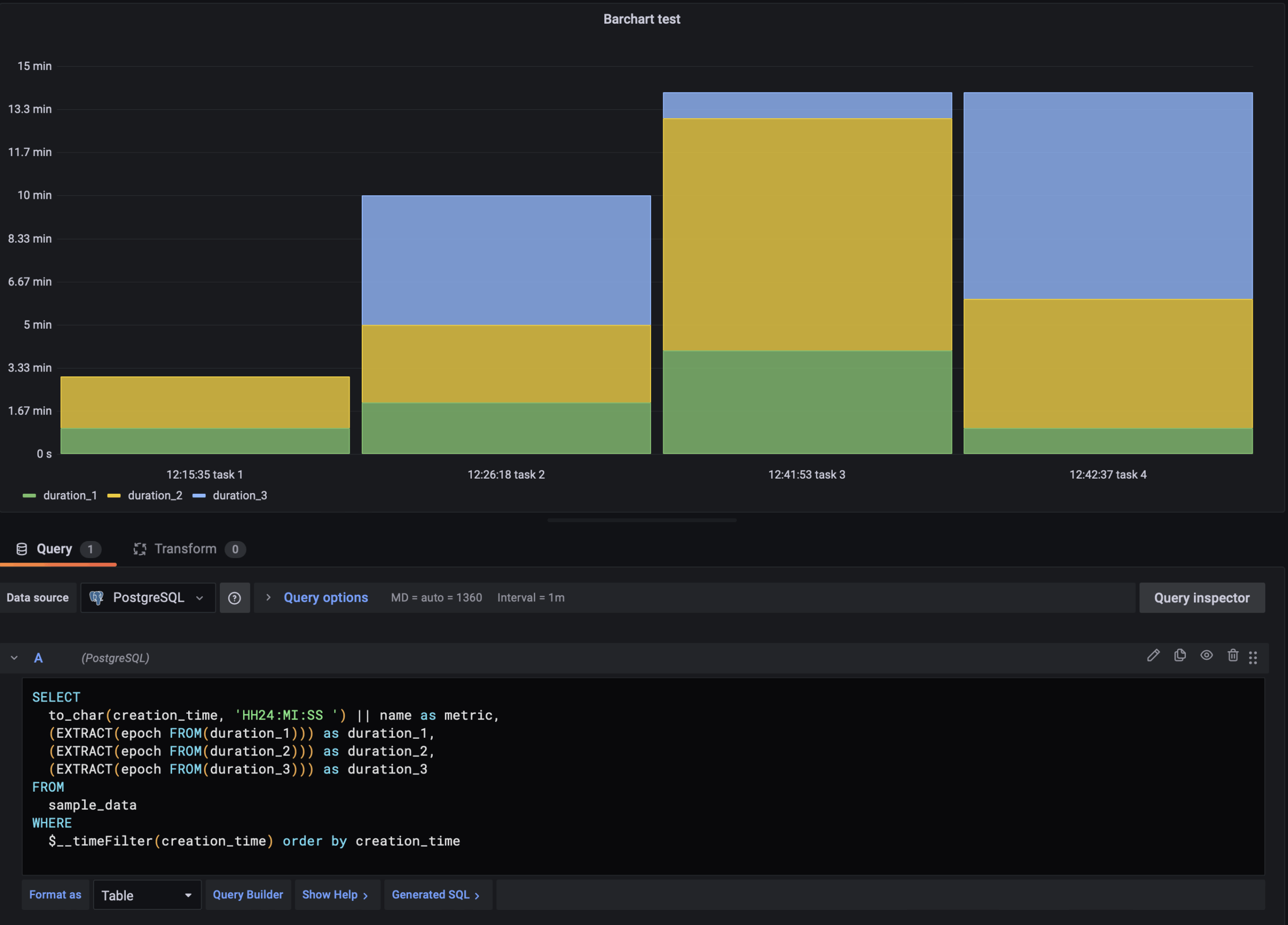1288x925 pixels.
Task: Click the database icon on Query tab
Action: point(22,549)
